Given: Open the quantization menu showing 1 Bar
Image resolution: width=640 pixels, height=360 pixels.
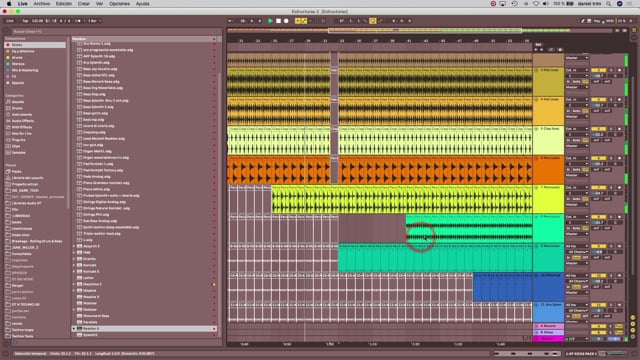Looking at the screenshot, I should click(x=94, y=21).
